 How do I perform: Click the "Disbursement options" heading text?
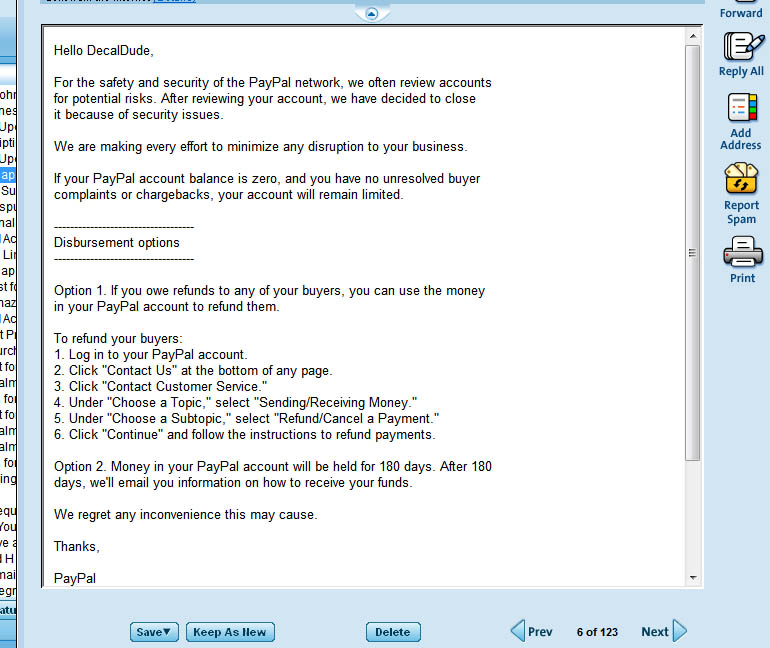117,242
